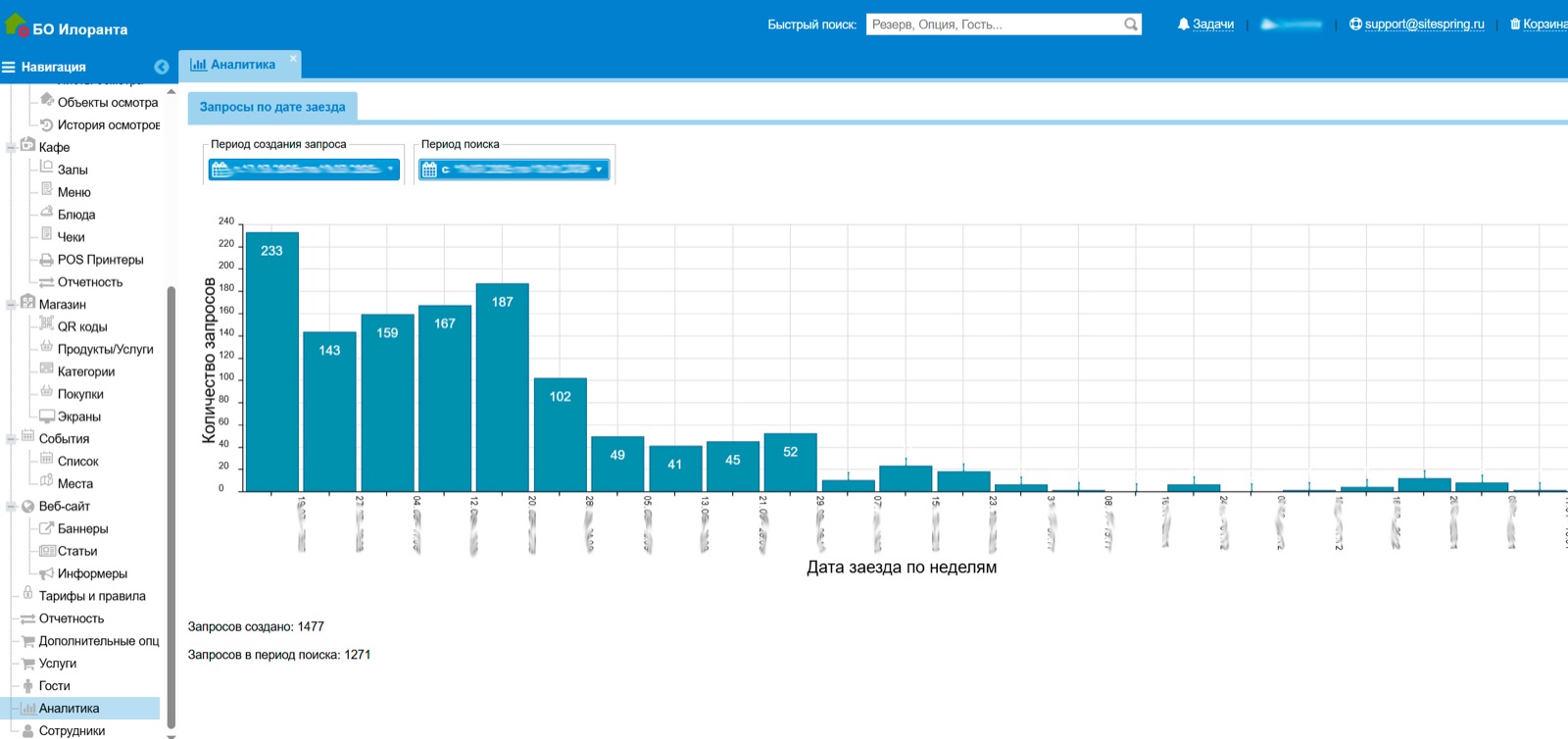Click the green house logo icon
The width and height of the screenshot is (1568, 739).
(16, 24)
